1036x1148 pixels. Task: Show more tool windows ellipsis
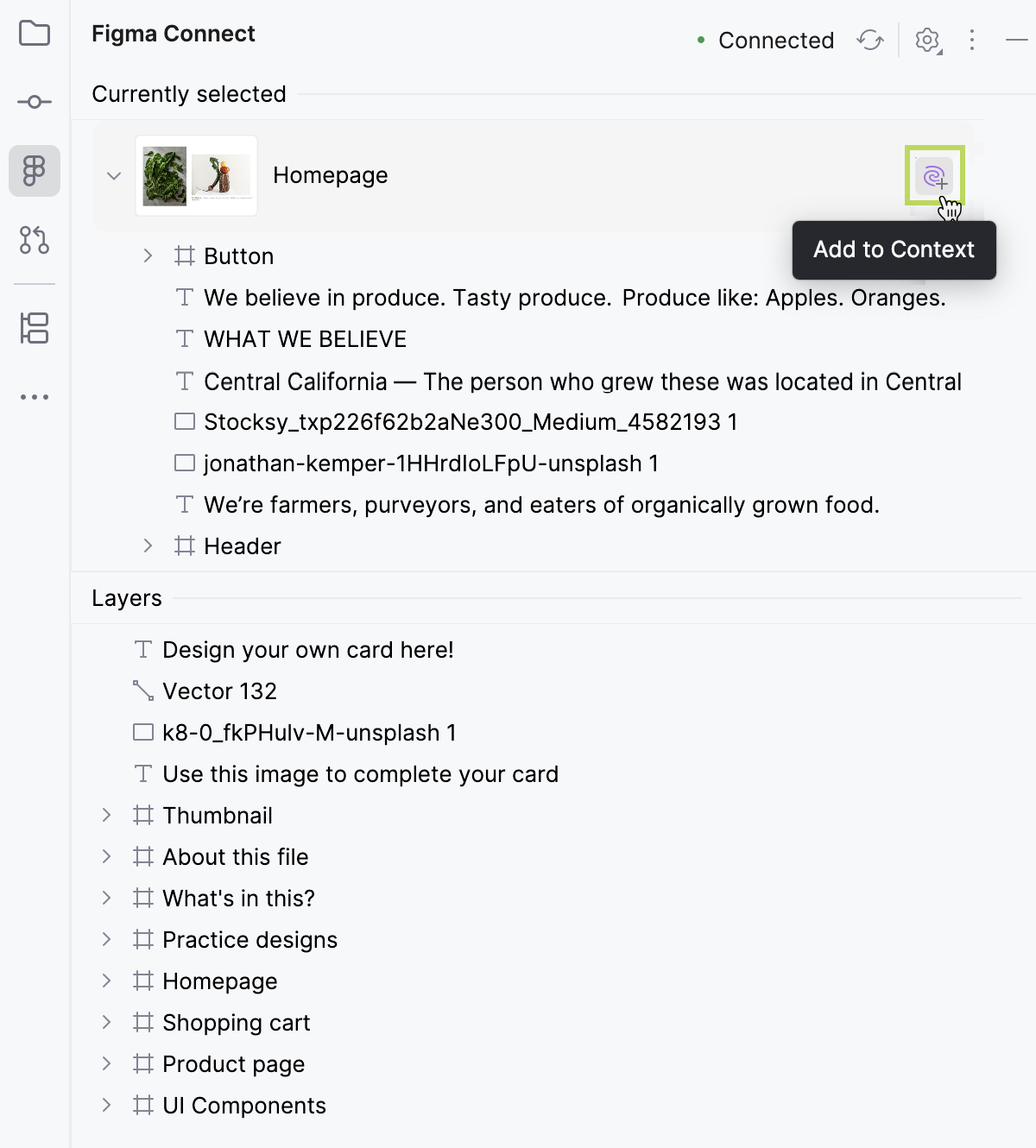[35, 397]
